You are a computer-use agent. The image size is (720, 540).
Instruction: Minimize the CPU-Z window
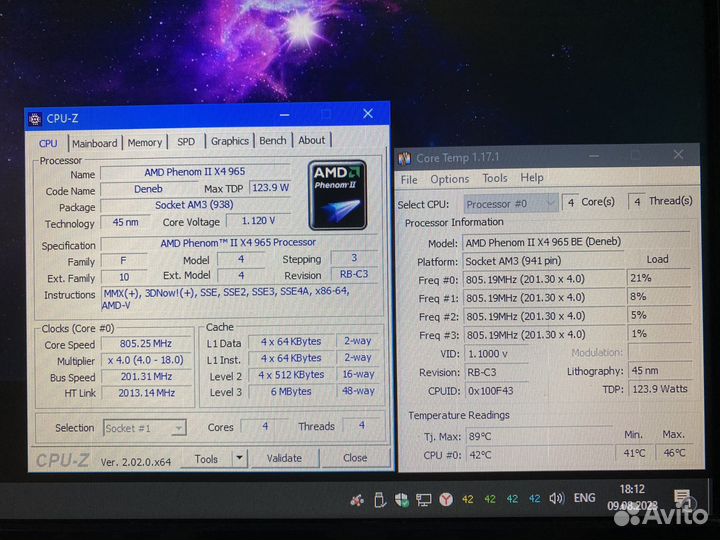tap(285, 115)
